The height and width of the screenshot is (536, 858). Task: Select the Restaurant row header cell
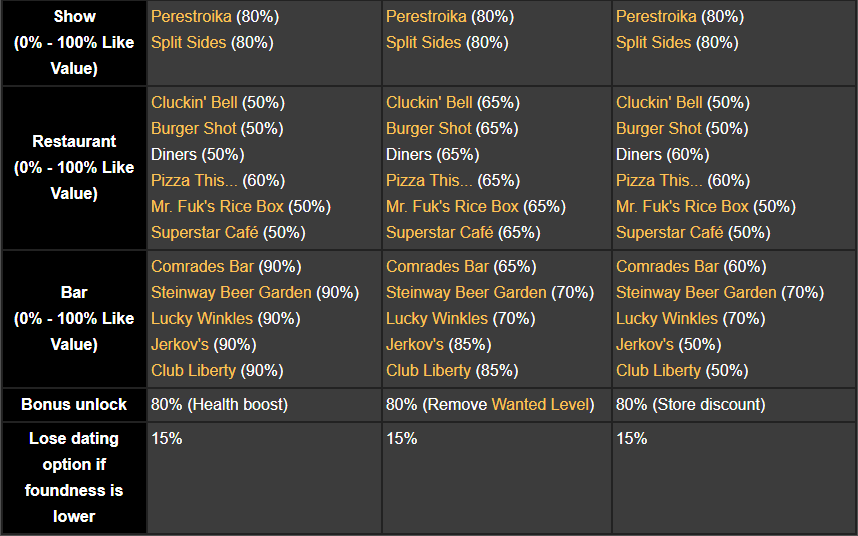point(74,167)
